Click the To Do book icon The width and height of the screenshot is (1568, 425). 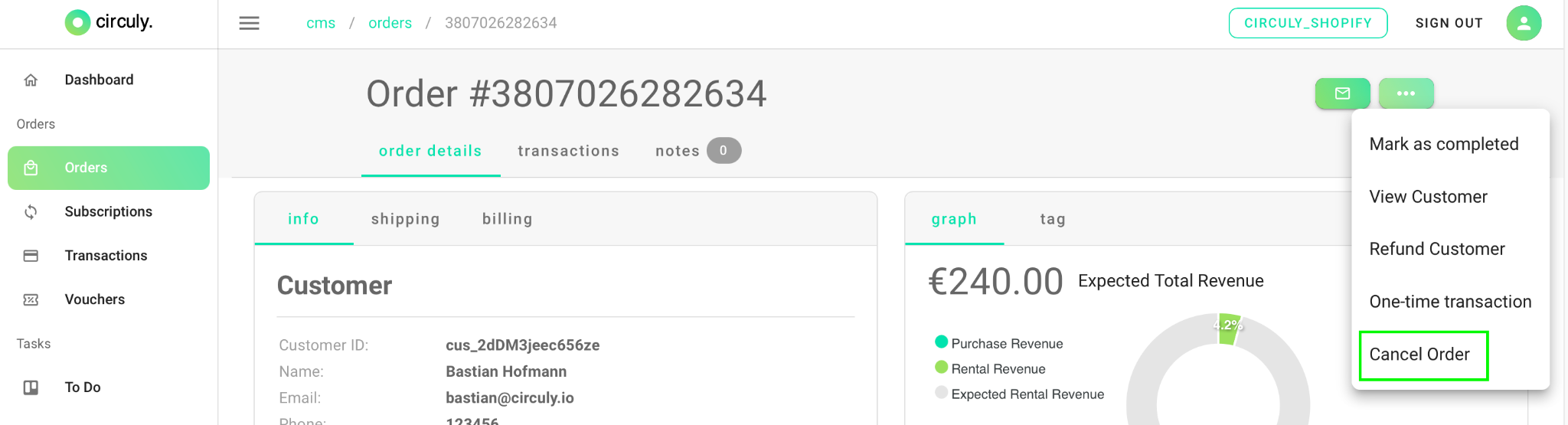[x=31, y=387]
